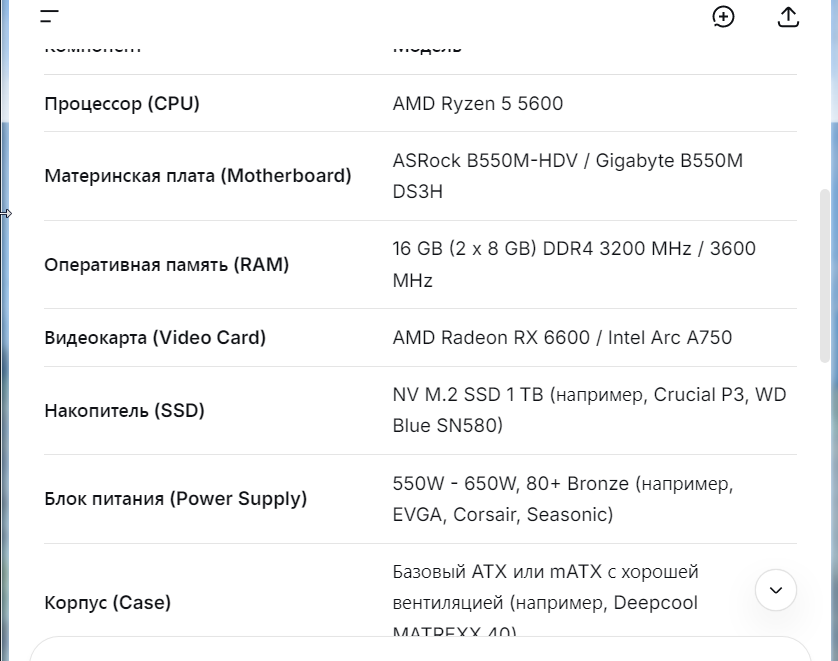This screenshot has width=838, height=661.
Task: Click the scroll-to-bottom chevron button
Action: coord(776,590)
